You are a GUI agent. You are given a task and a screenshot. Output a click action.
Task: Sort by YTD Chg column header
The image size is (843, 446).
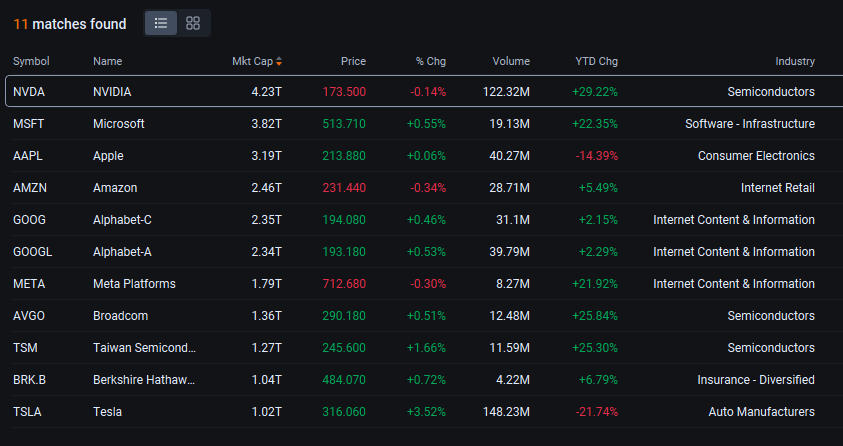point(596,61)
